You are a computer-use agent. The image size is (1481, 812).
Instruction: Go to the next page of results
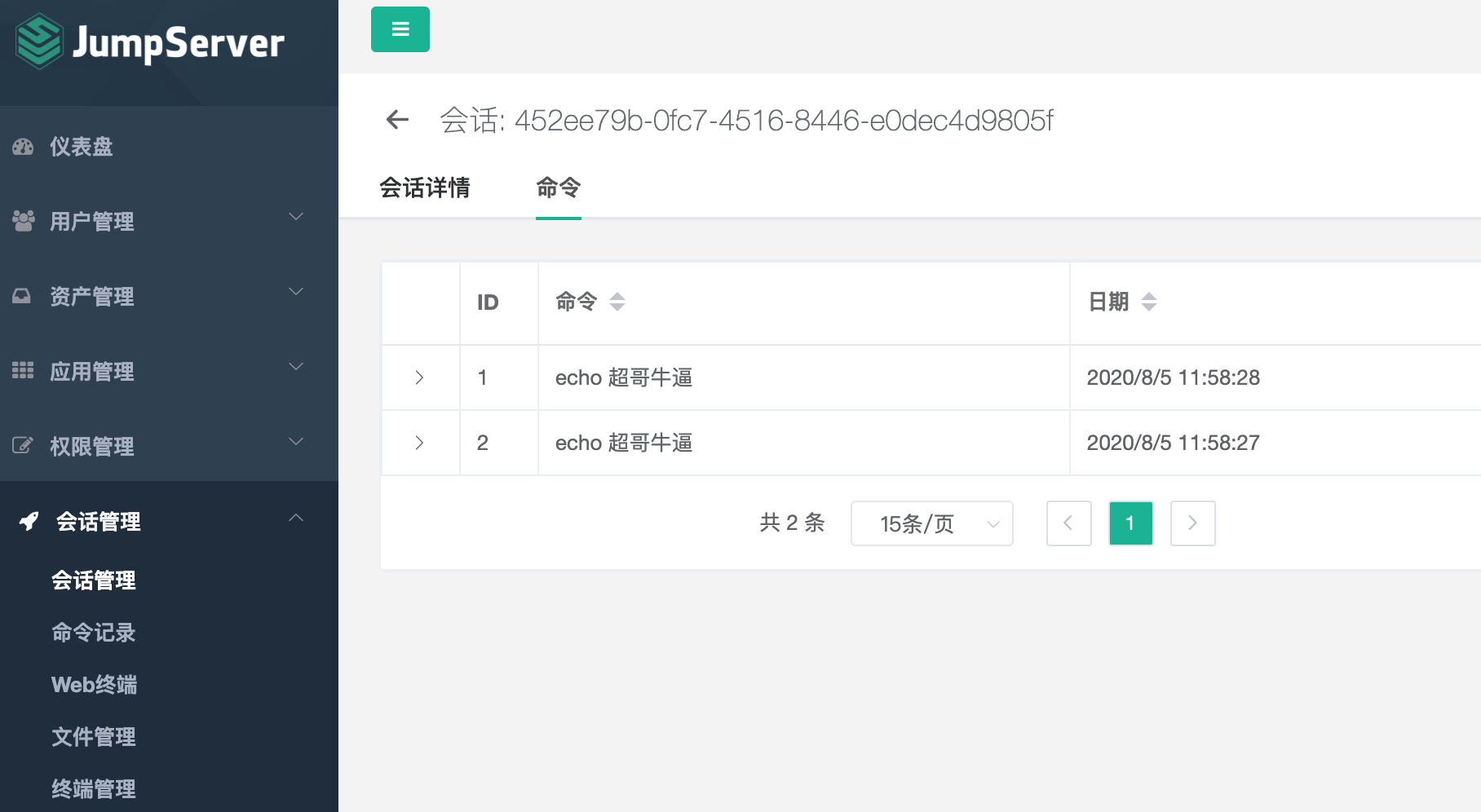coord(1193,523)
